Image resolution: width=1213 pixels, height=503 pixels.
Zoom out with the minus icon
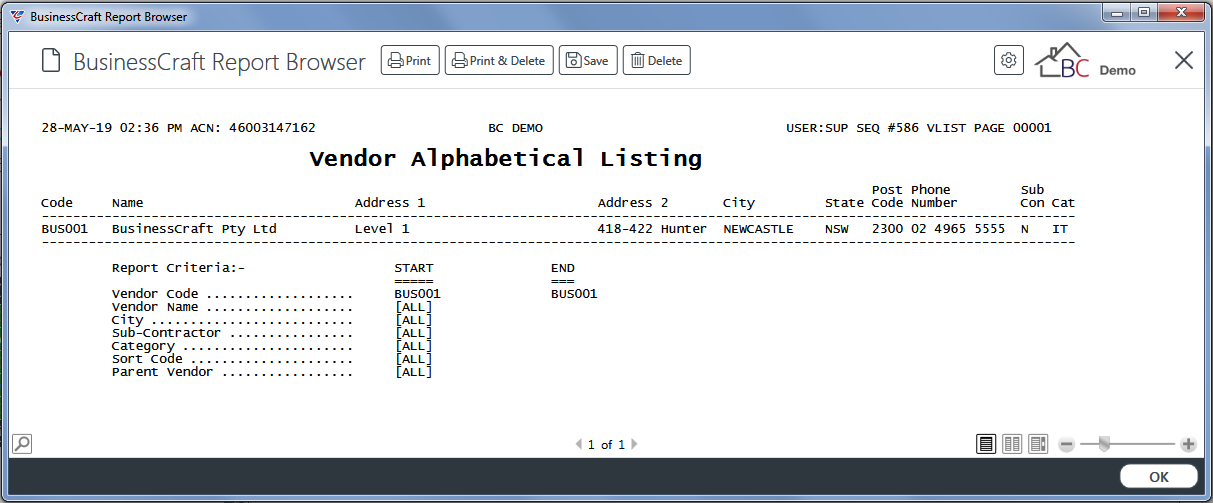1067,444
